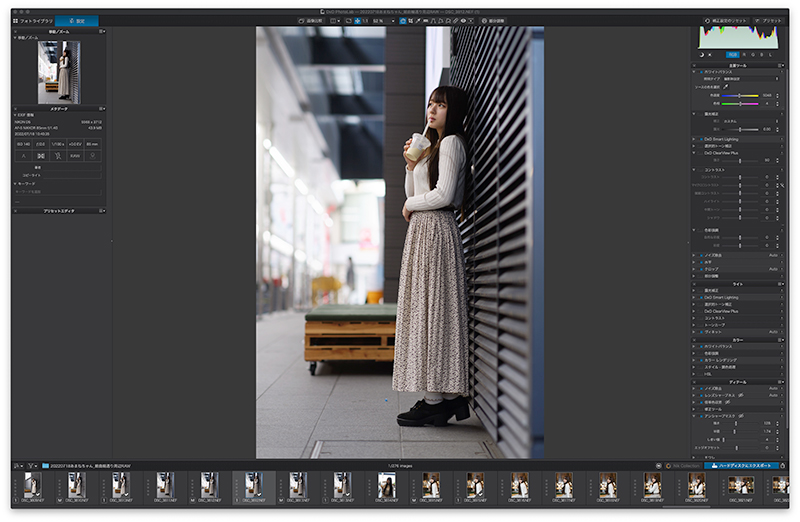Image resolution: width=800 pixels, height=522 pixels.
Task: Open the essential tools palette menu icon
Action: coord(781,65)
